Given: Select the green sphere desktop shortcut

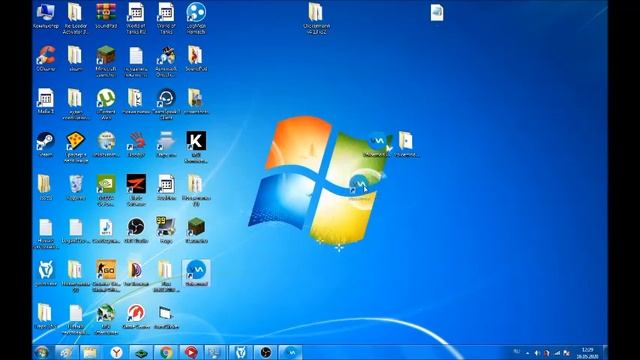Looking at the screenshot, I should (x=106, y=314).
